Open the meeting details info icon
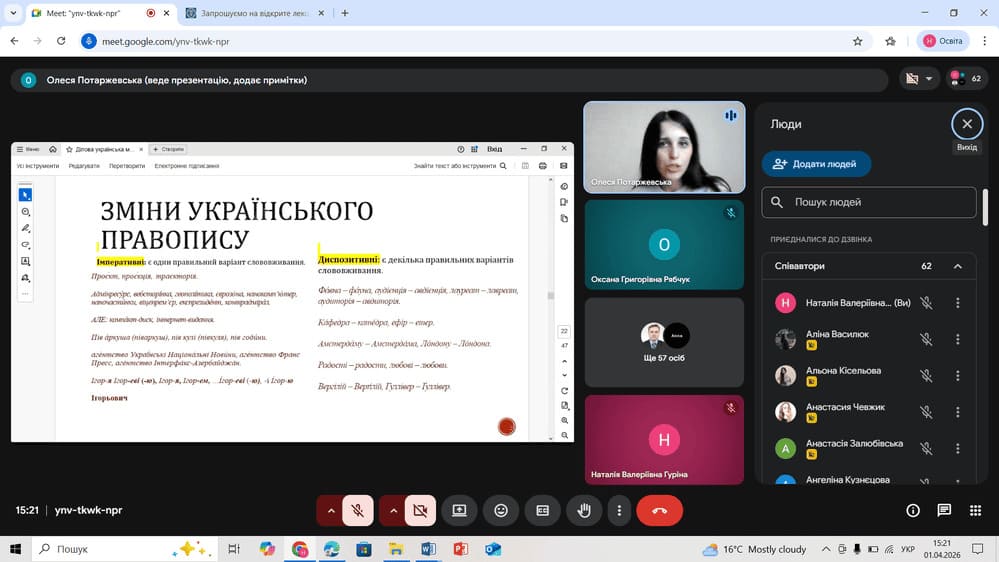The image size is (999, 562). (x=913, y=510)
